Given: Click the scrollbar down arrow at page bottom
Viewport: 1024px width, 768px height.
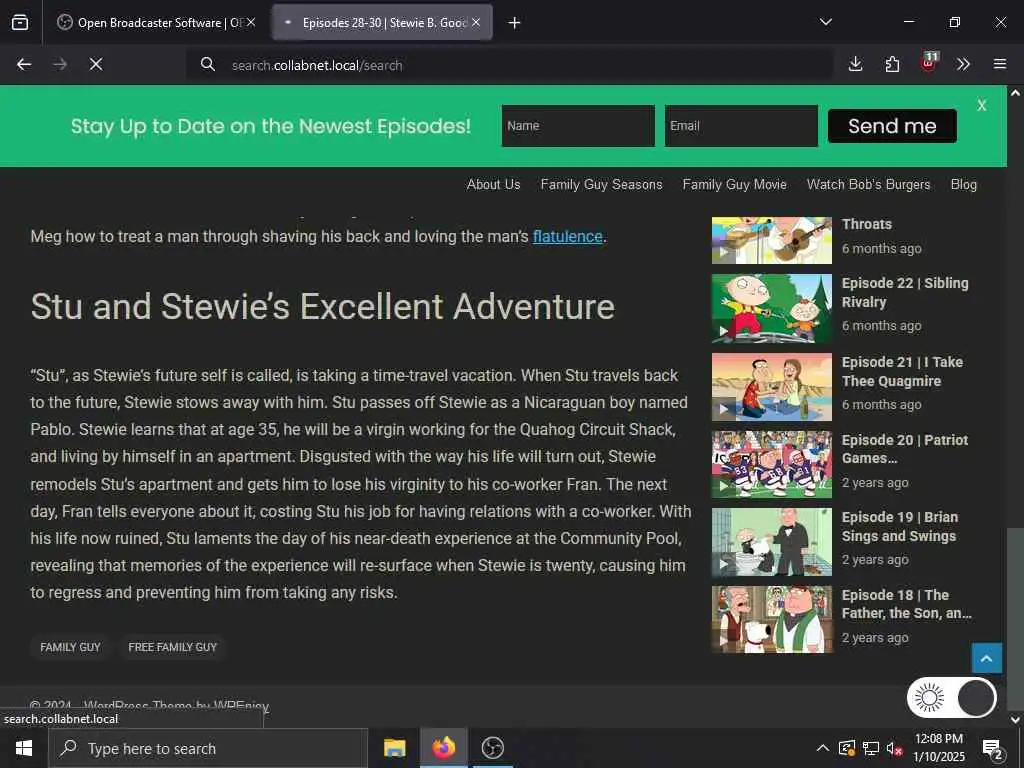Looking at the screenshot, I should click(x=1015, y=720).
